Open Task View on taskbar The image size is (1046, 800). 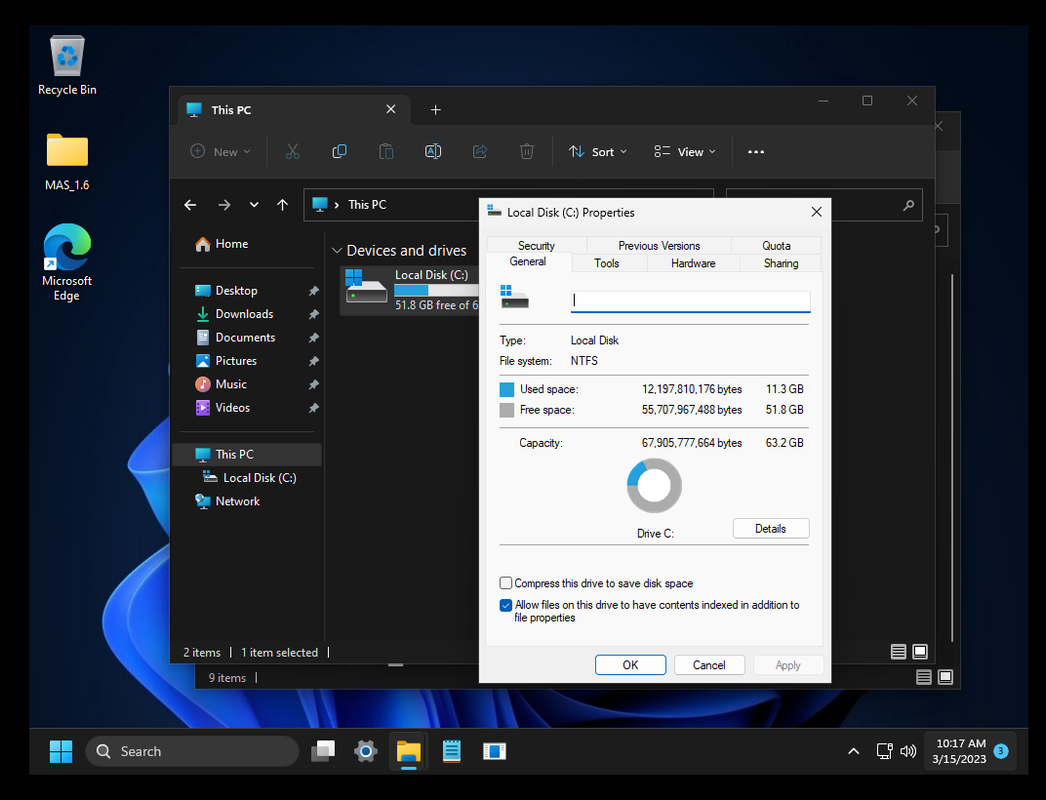(x=324, y=751)
